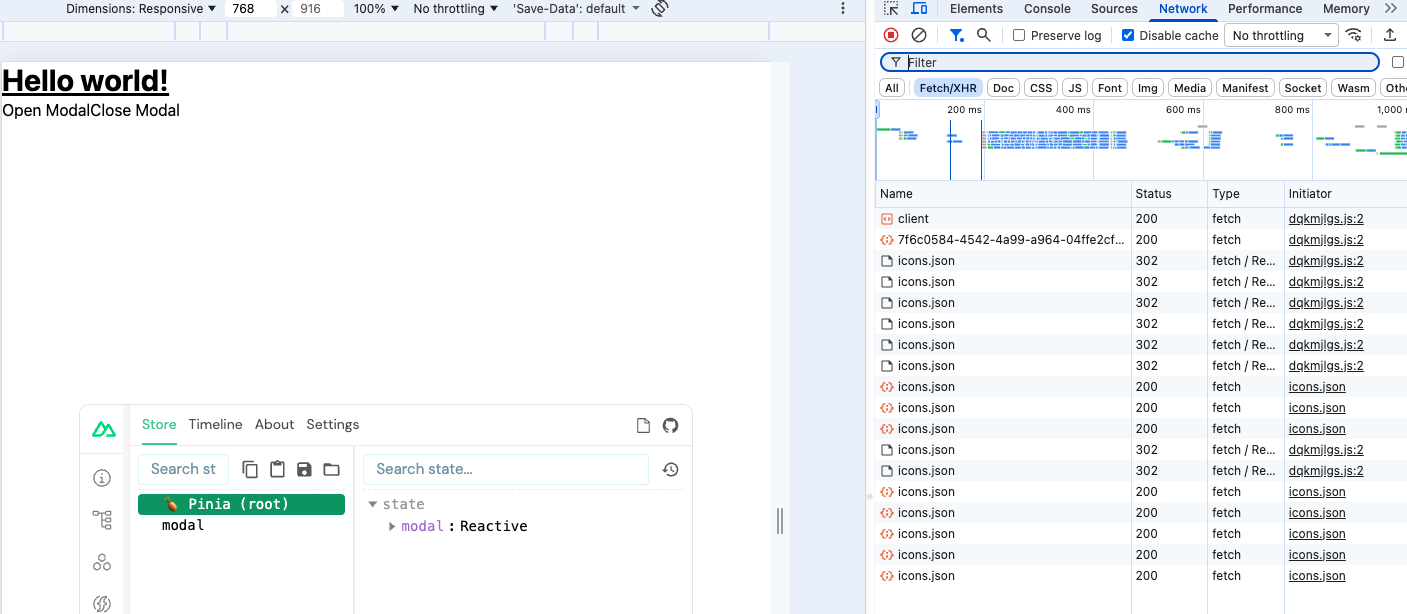Click the Search state input field
This screenshot has width=1407, height=614.
click(x=505, y=469)
